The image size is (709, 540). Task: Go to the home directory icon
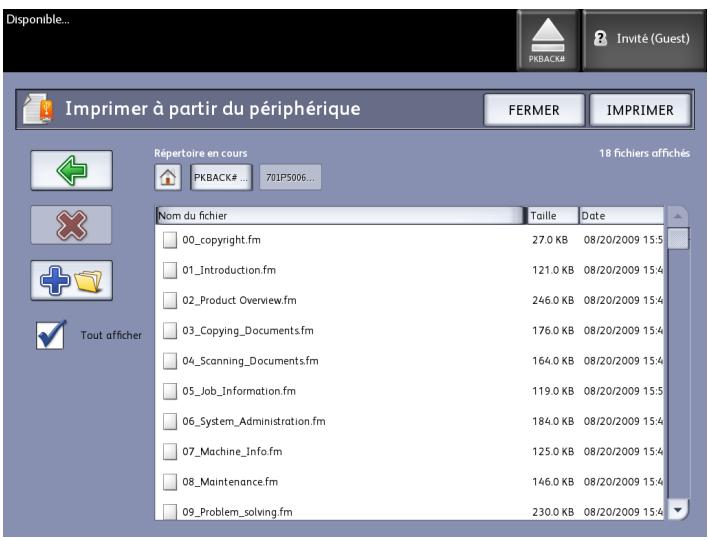168,177
